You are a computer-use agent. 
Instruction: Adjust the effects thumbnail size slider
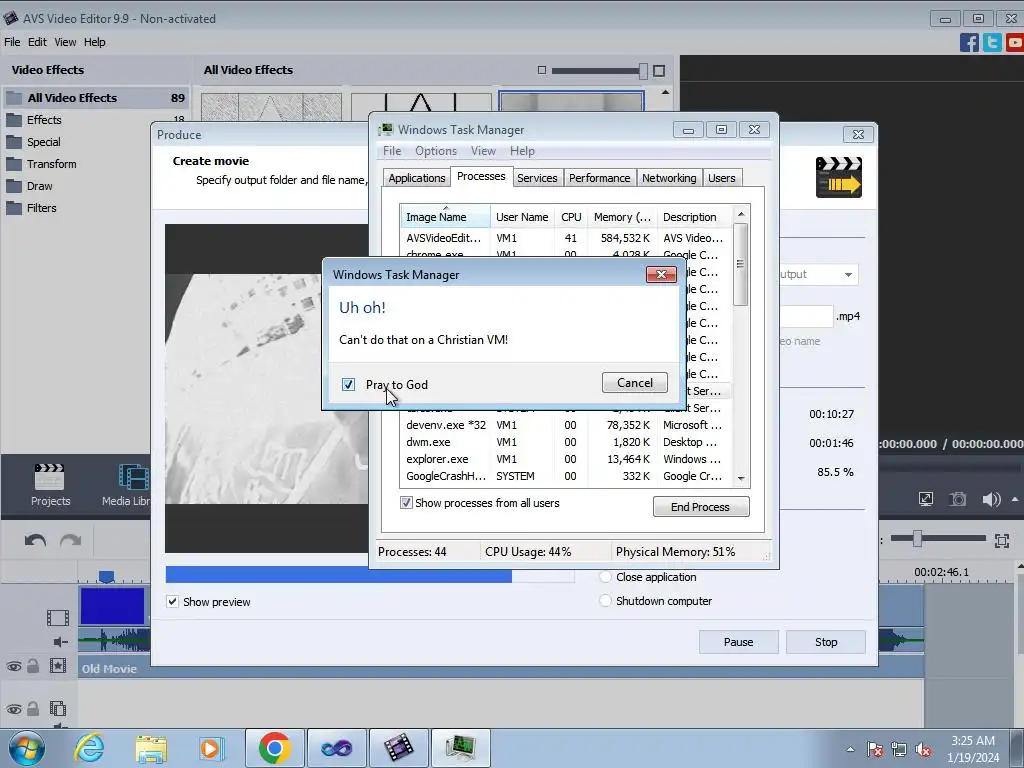[643, 71]
